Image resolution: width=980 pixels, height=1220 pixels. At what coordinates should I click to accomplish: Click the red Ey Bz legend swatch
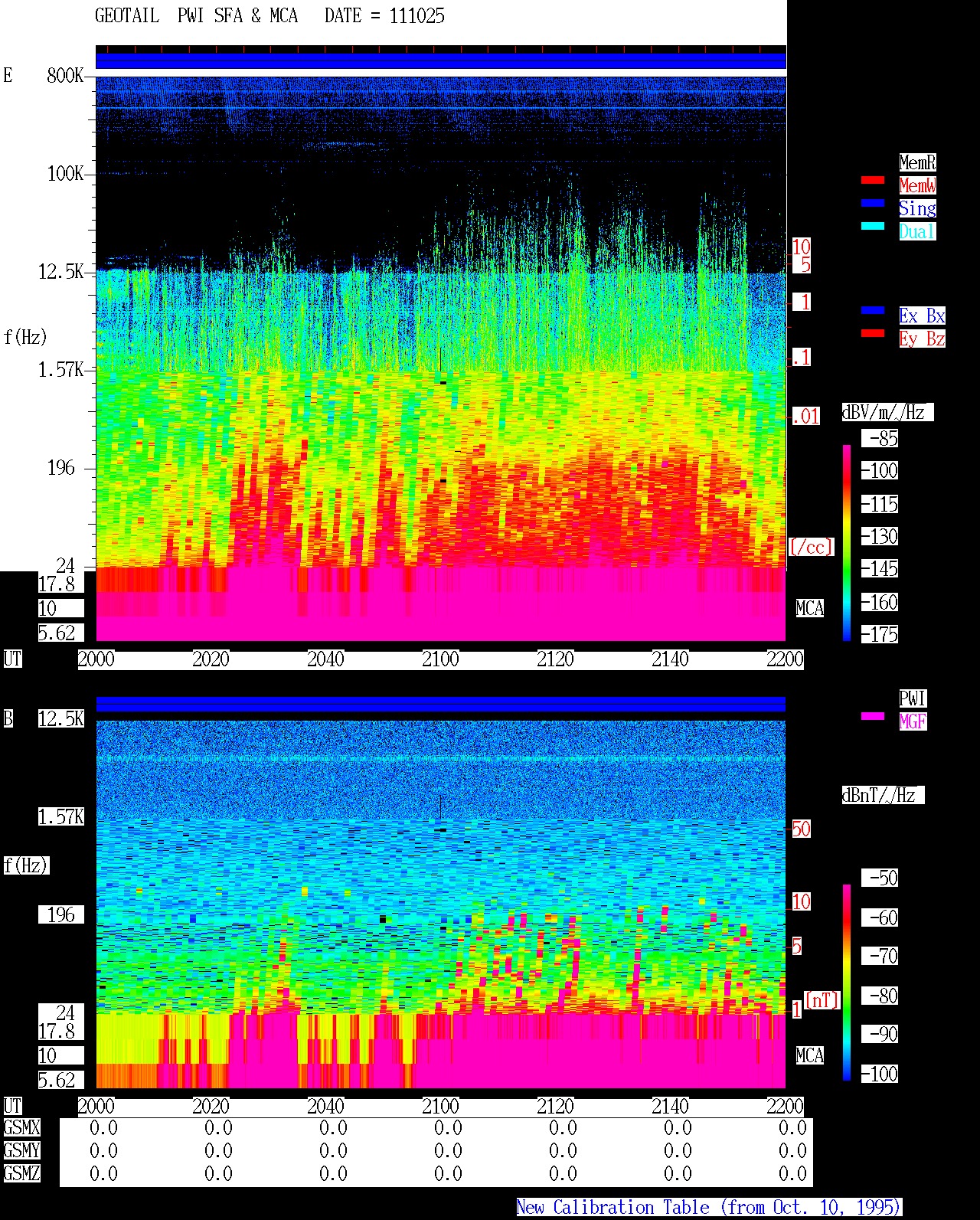tap(873, 333)
